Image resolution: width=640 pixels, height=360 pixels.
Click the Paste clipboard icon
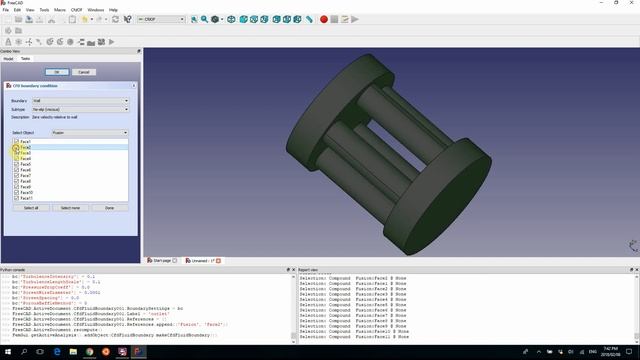[72, 19]
